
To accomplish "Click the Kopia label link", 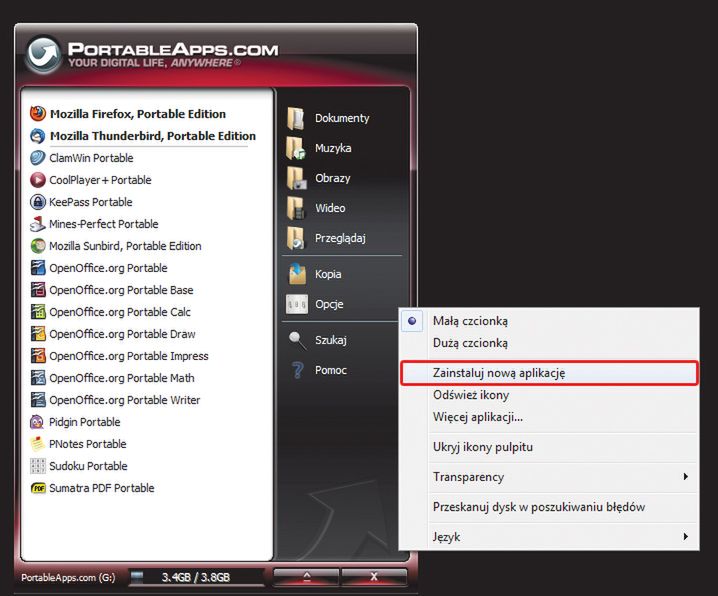I will click(x=328, y=274).
